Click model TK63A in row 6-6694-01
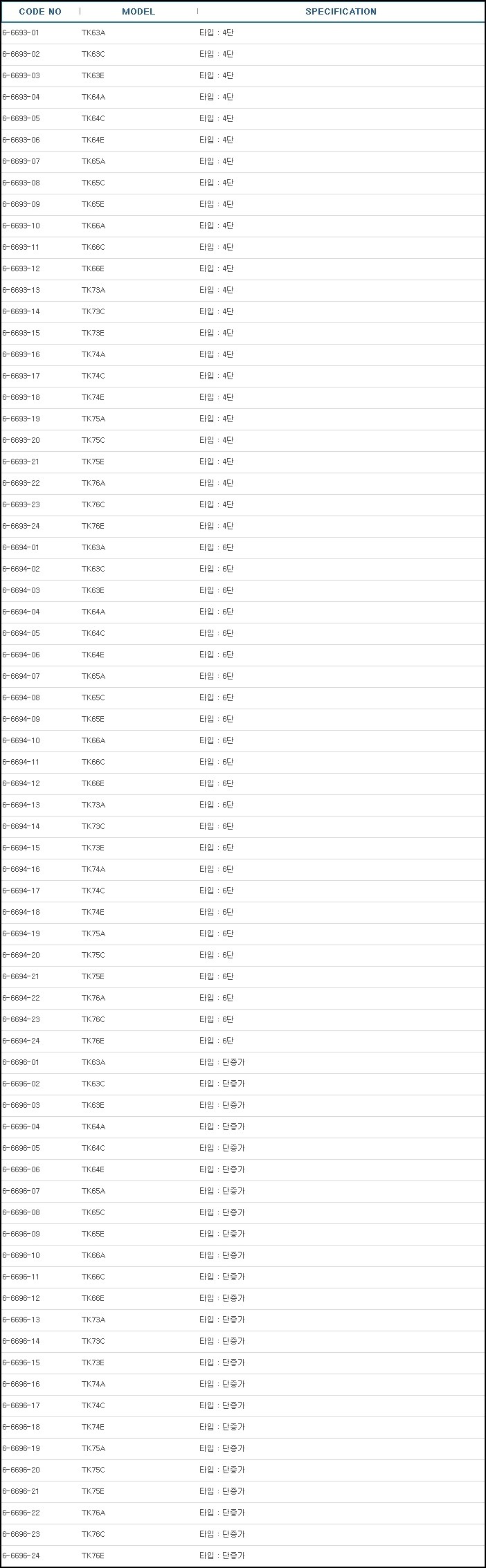Screen dimensions: 486x1568 [x=93, y=547]
